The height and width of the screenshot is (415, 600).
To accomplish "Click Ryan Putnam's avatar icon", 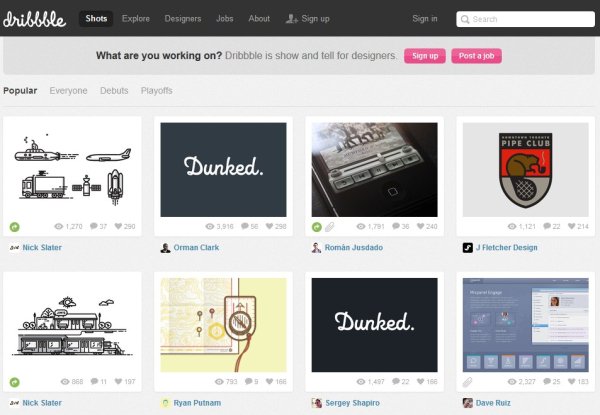I will [x=165, y=403].
